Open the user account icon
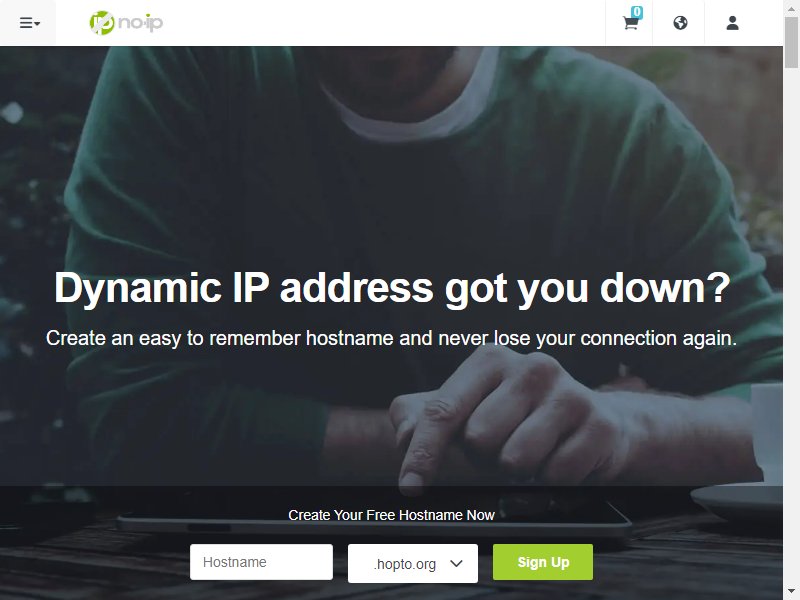Image resolution: width=800 pixels, height=600 pixels. (x=733, y=23)
